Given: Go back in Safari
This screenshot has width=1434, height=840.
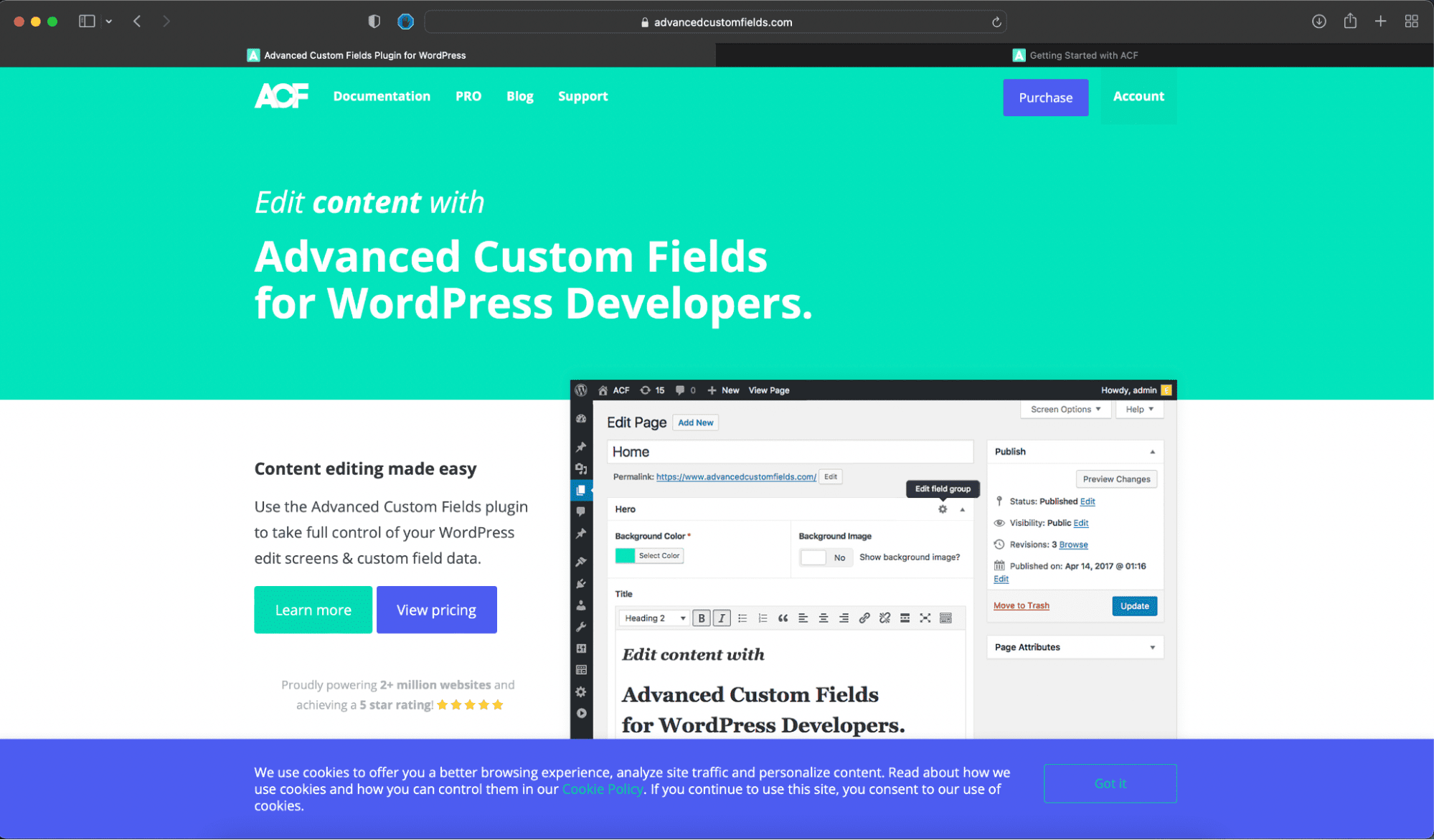Looking at the screenshot, I should point(137,22).
